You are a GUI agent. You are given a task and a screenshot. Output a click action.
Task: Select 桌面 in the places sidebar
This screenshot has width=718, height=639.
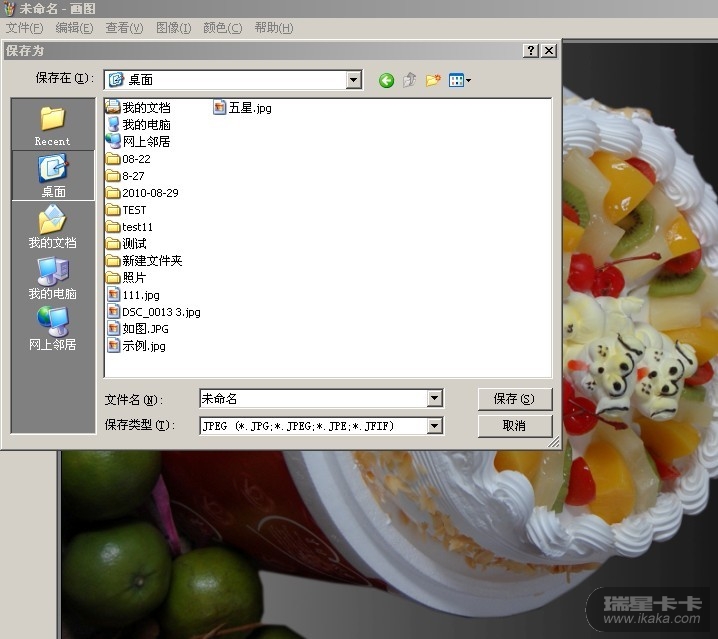tap(53, 176)
